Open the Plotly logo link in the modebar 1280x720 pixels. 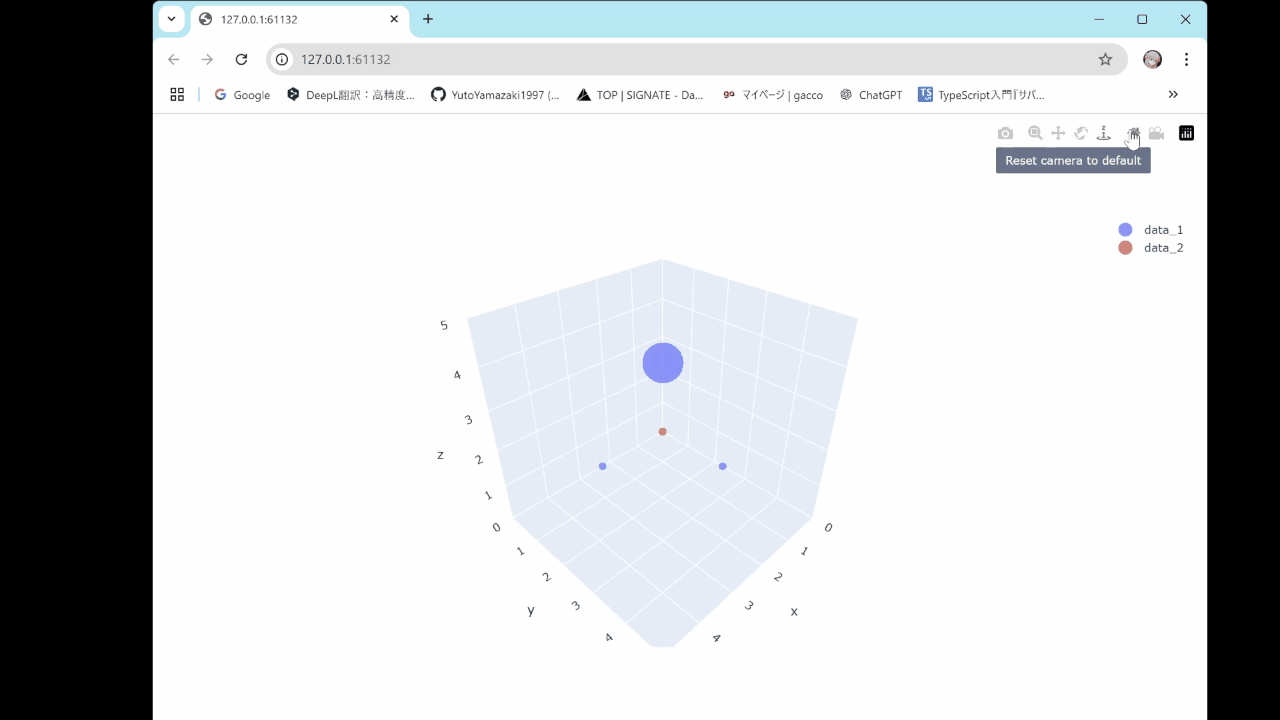[1186, 133]
